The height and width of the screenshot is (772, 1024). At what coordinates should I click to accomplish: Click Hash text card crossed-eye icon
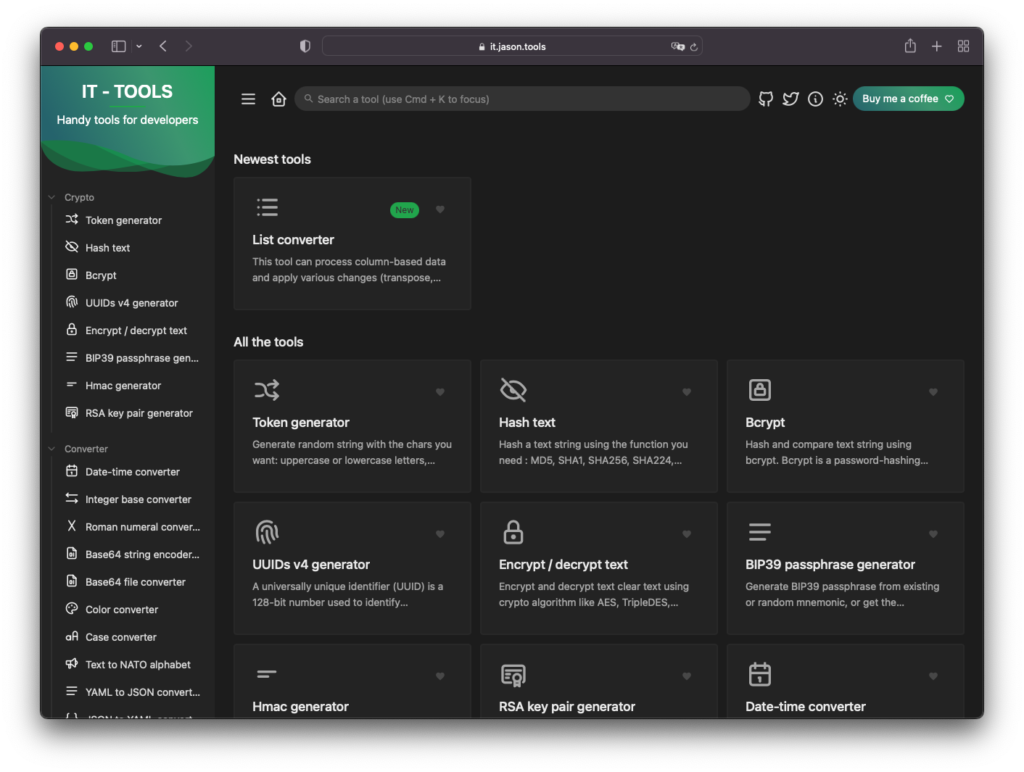[x=513, y=390]
